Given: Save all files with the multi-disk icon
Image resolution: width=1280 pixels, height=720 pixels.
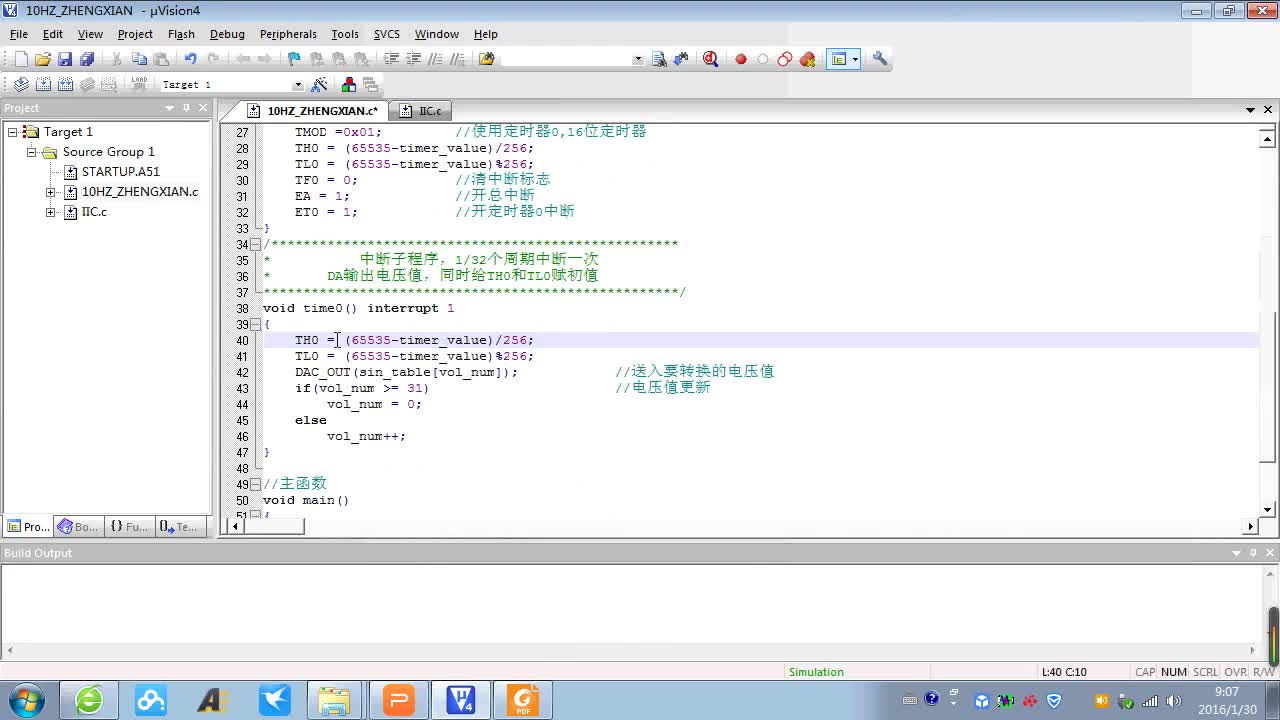Looking at the screenshot, I should [x=86, y=59].
